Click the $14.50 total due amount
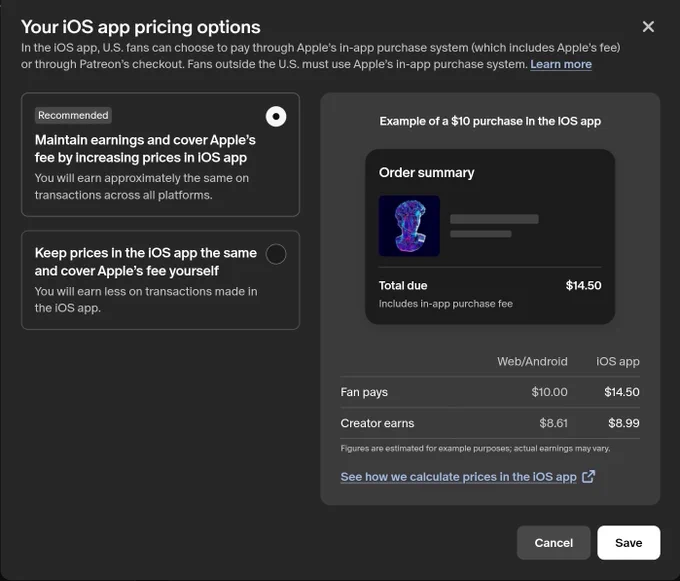Image resolution: width=680 pixels, height=581 pixels. (x=583, y=286)
